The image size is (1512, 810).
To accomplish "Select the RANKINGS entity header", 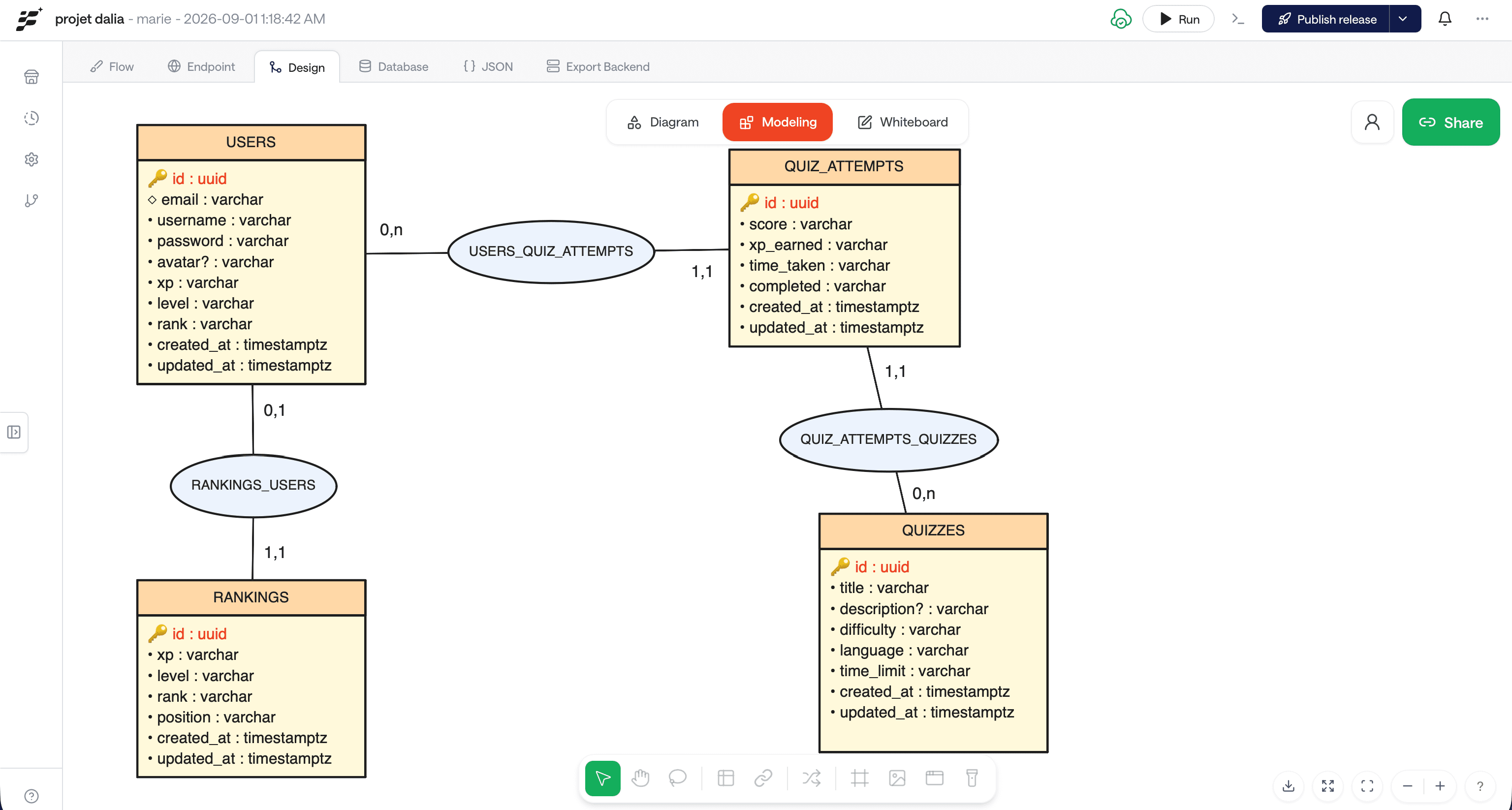I will [251, 597].
